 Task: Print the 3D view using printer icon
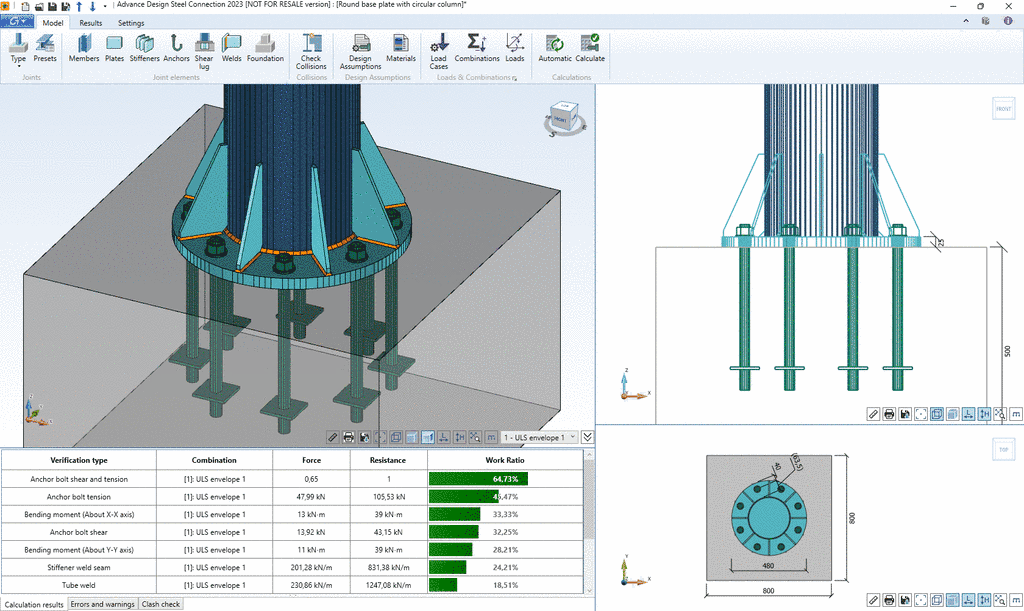point(349,437)
